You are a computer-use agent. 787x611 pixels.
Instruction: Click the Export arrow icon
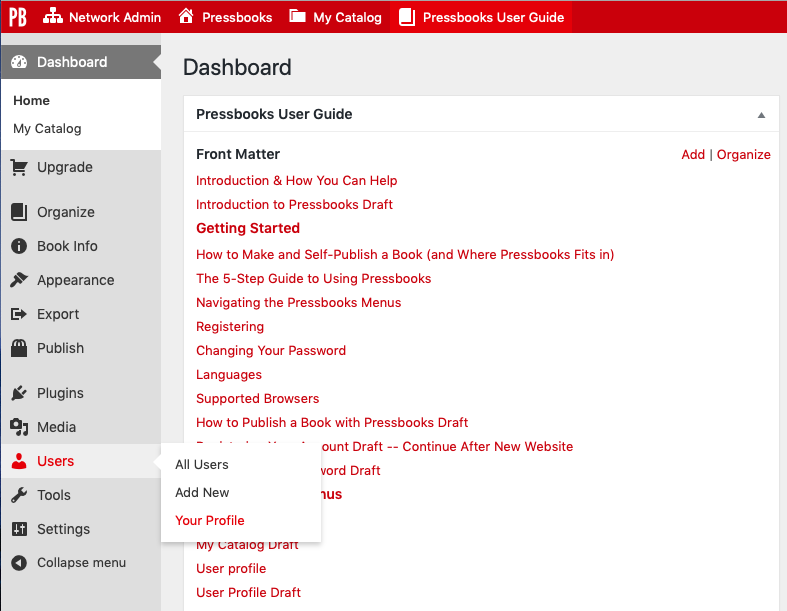19,314
